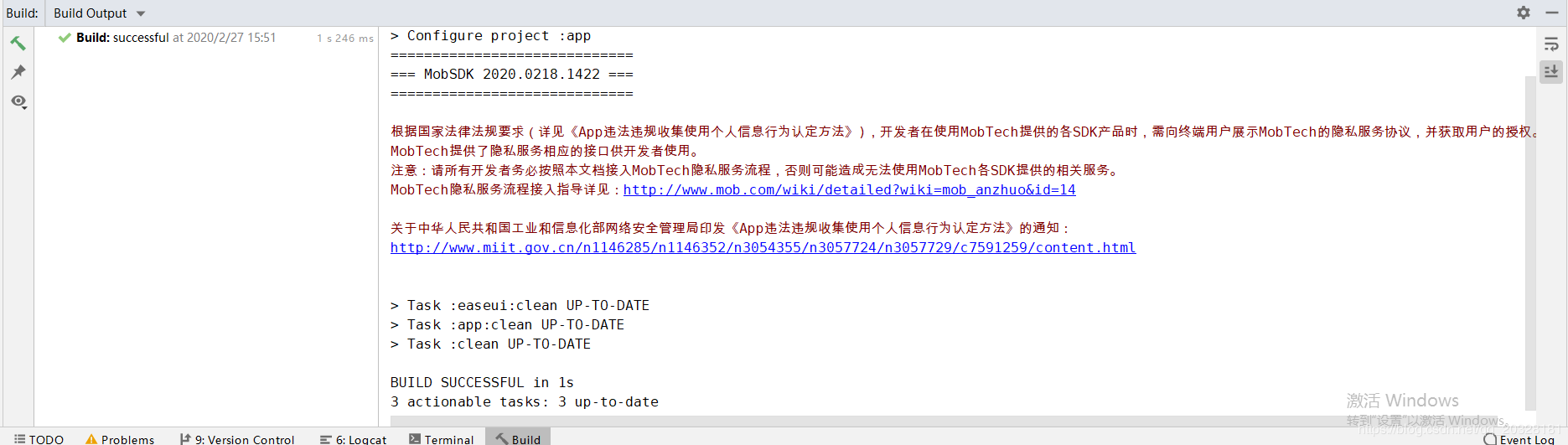Open the Event Log
The width and height of the screenshot is (1568, 445).
pyautogui.click(x=1519, y=439)
